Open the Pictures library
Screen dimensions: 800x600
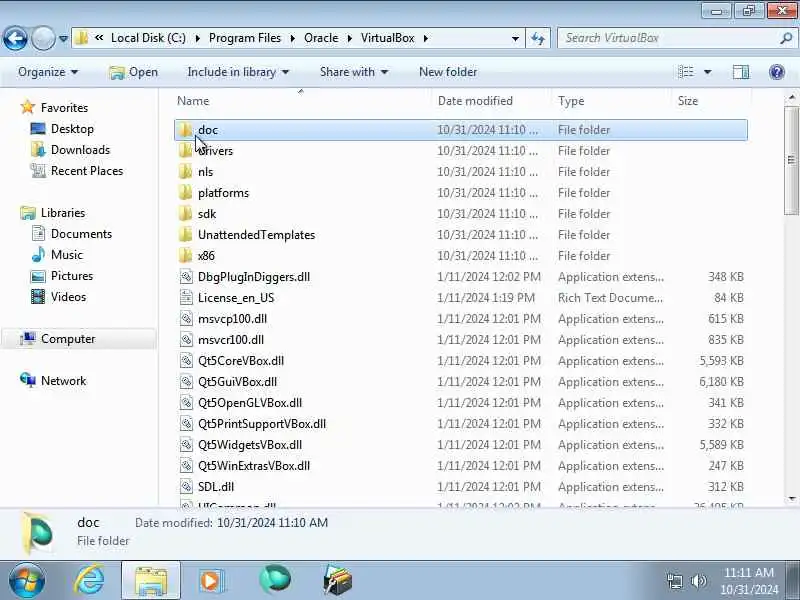point(72,276)
